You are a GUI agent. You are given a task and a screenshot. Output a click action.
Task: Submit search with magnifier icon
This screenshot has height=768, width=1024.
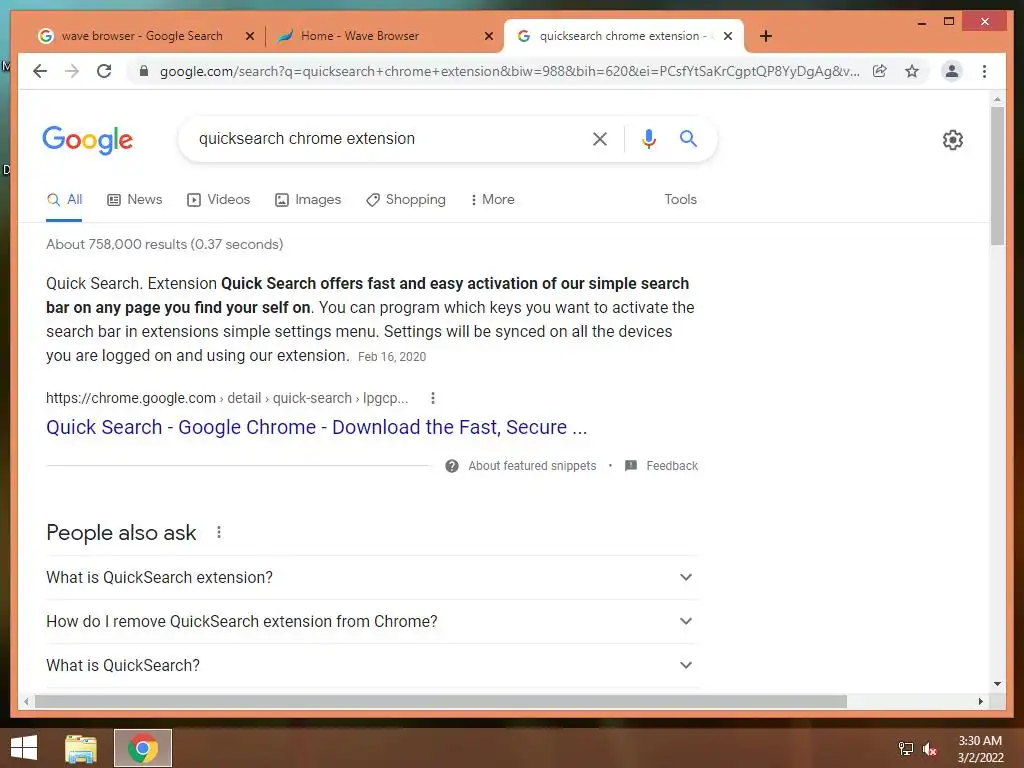688,138
